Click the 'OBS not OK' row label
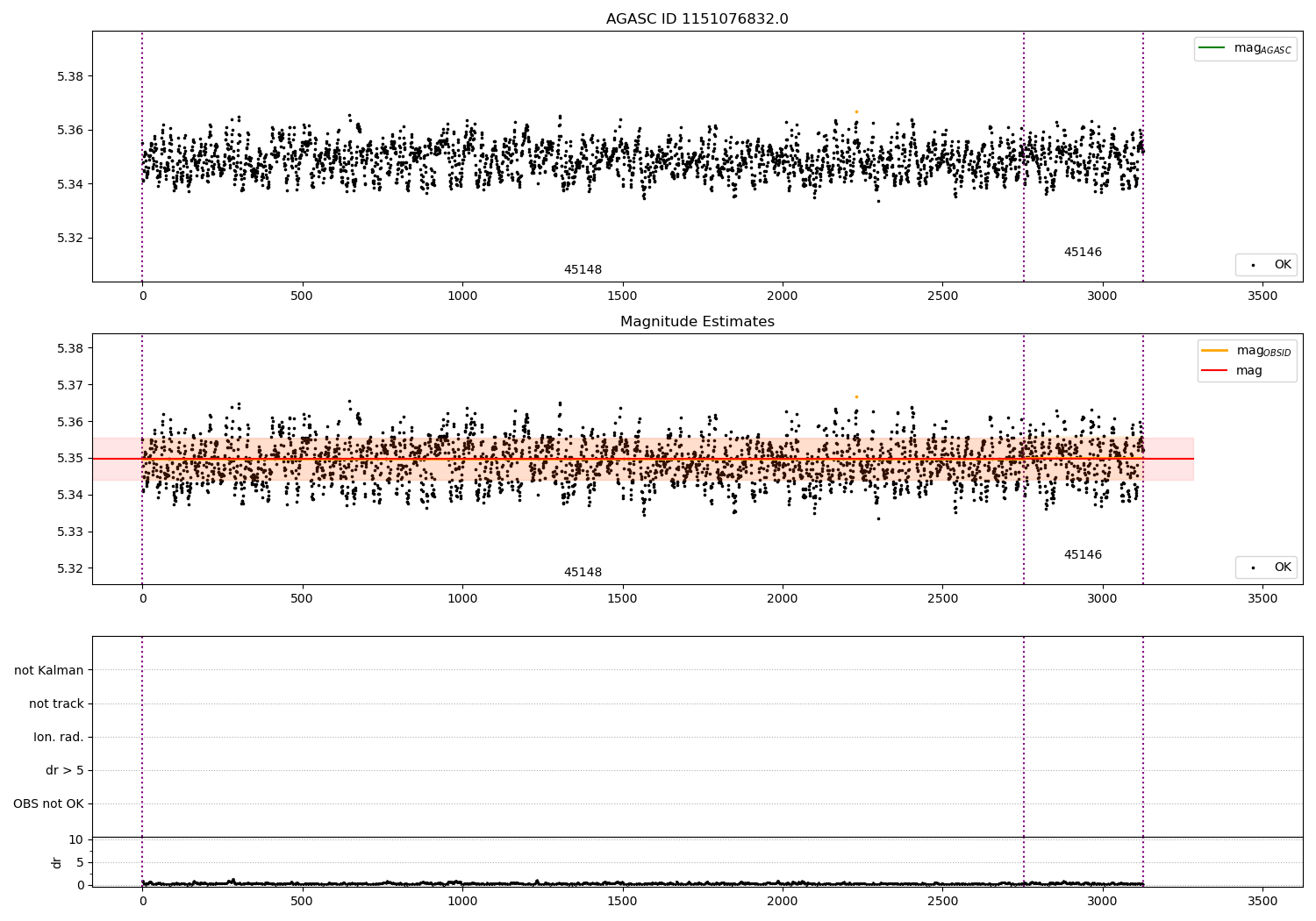The image size is (1316, 921). [48, 804]
